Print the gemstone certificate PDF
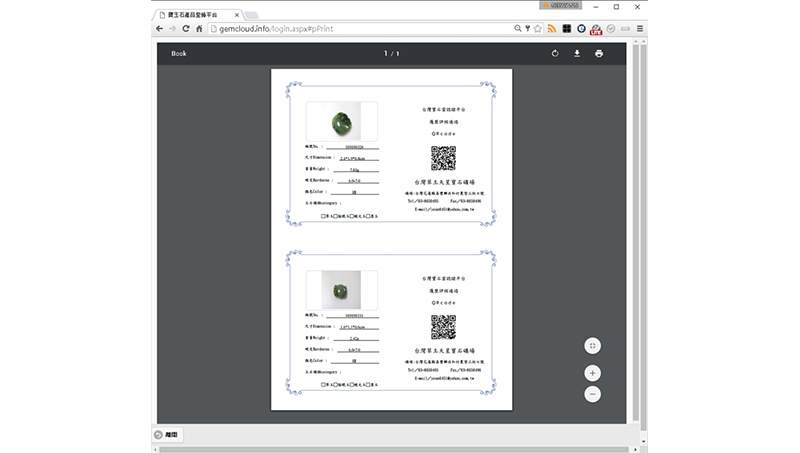Viewport: 800px width, 453px height. pos(599,53)
